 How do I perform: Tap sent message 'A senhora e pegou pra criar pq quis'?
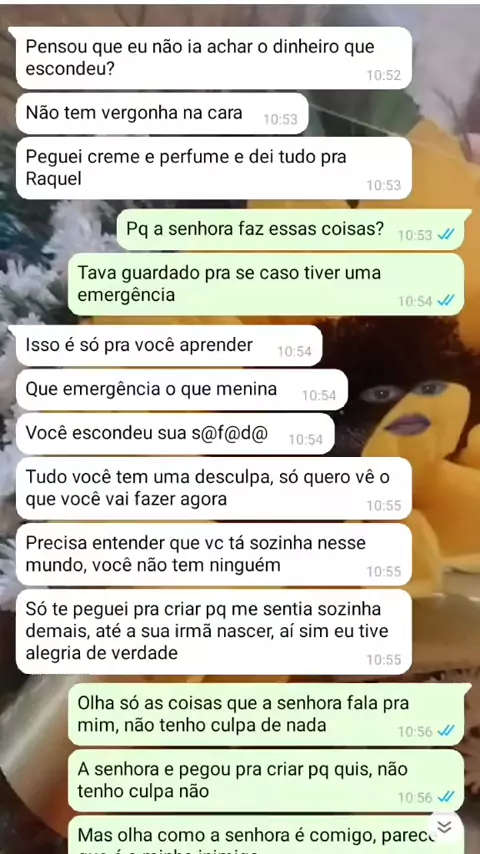266,780
